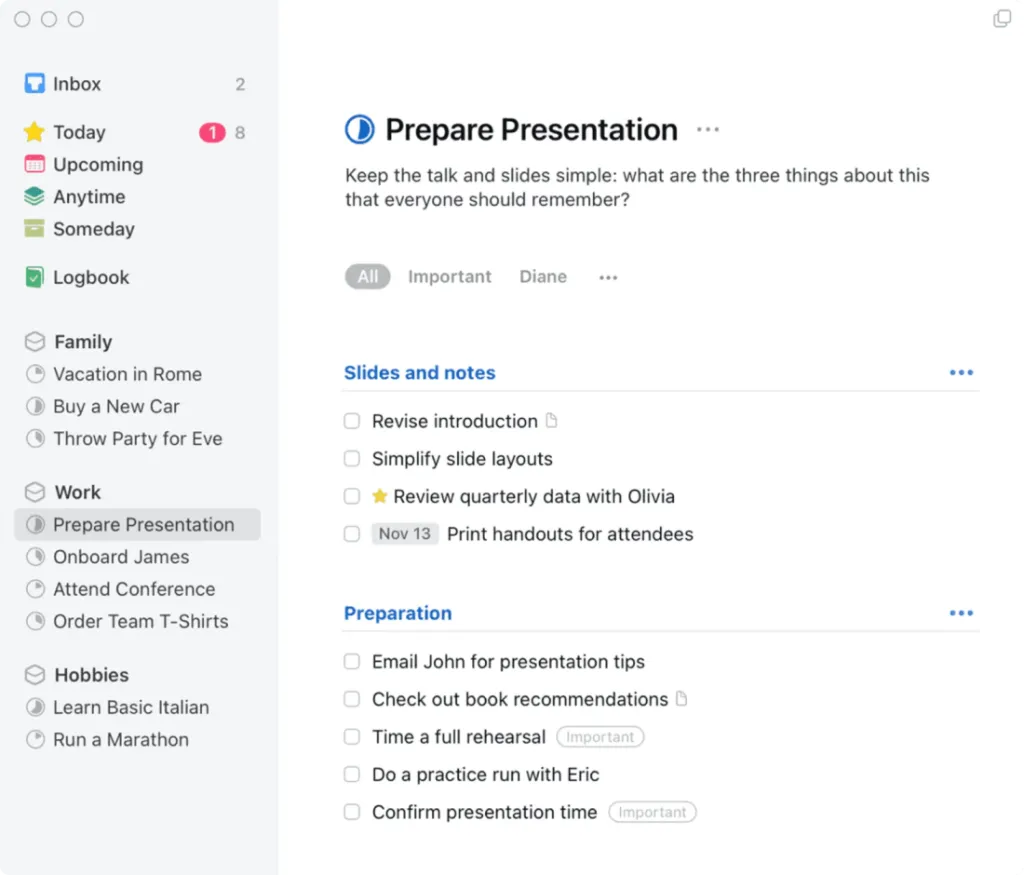
Task: Click the Logbook checkmark icon
Action: pyautogui.click(x=35, y=278)
